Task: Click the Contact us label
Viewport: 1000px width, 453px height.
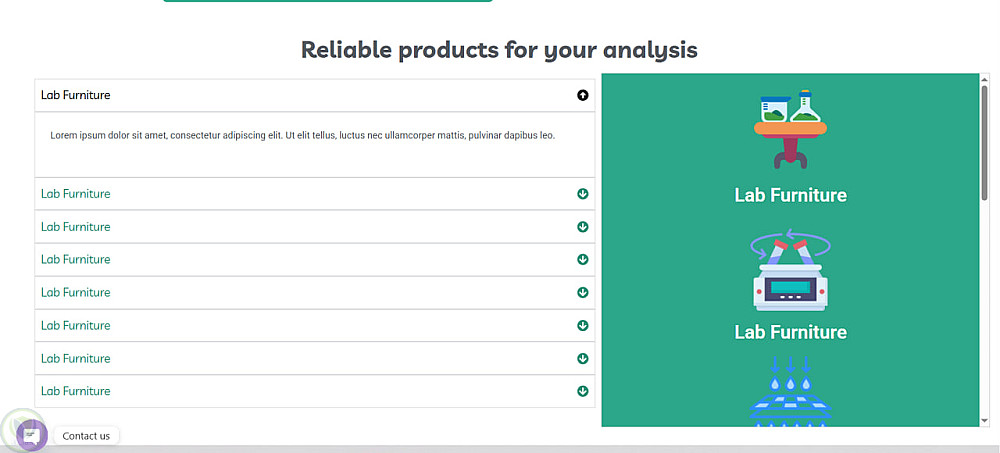Action: (x=86, y=436)
